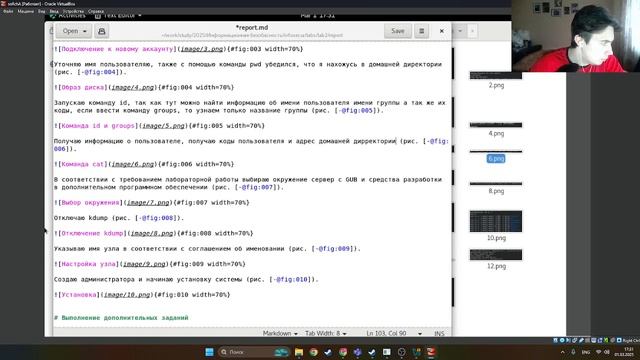The height and width of the screenshot is (360, 640).
Task: Open the Text Editor app menu in GNOME bar
Action: (118, 16)
